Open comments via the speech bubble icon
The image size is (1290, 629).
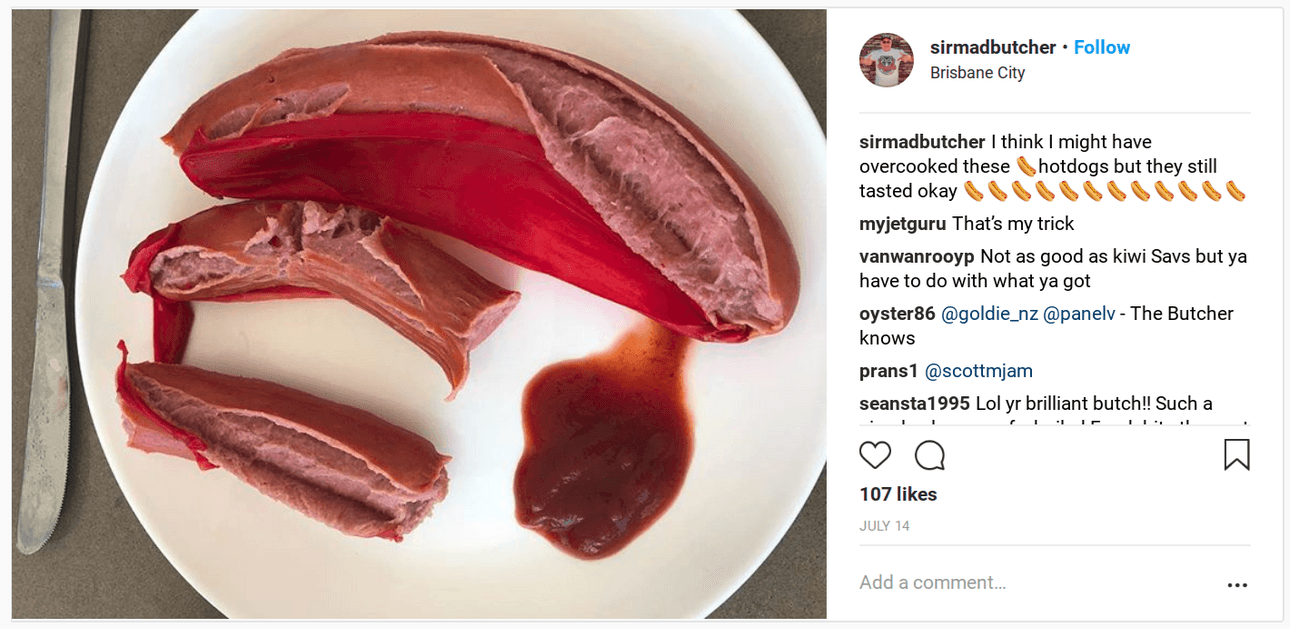930,456
